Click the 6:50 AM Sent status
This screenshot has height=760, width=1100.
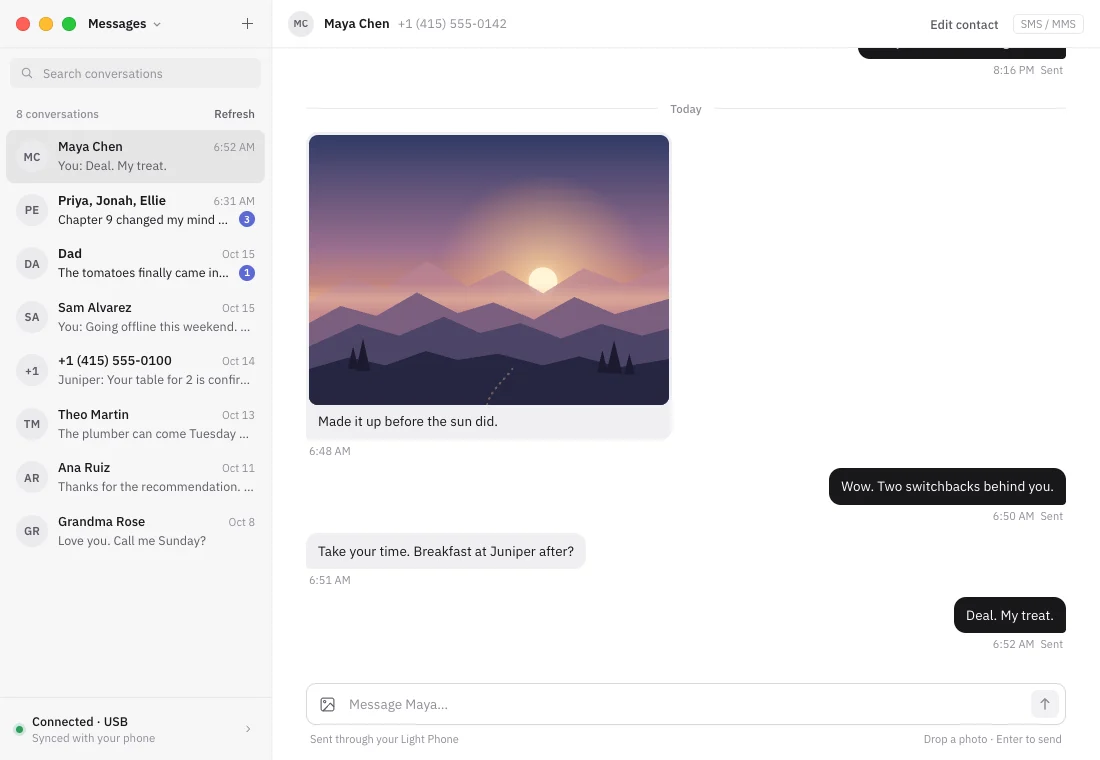[x=1028, y=516]
